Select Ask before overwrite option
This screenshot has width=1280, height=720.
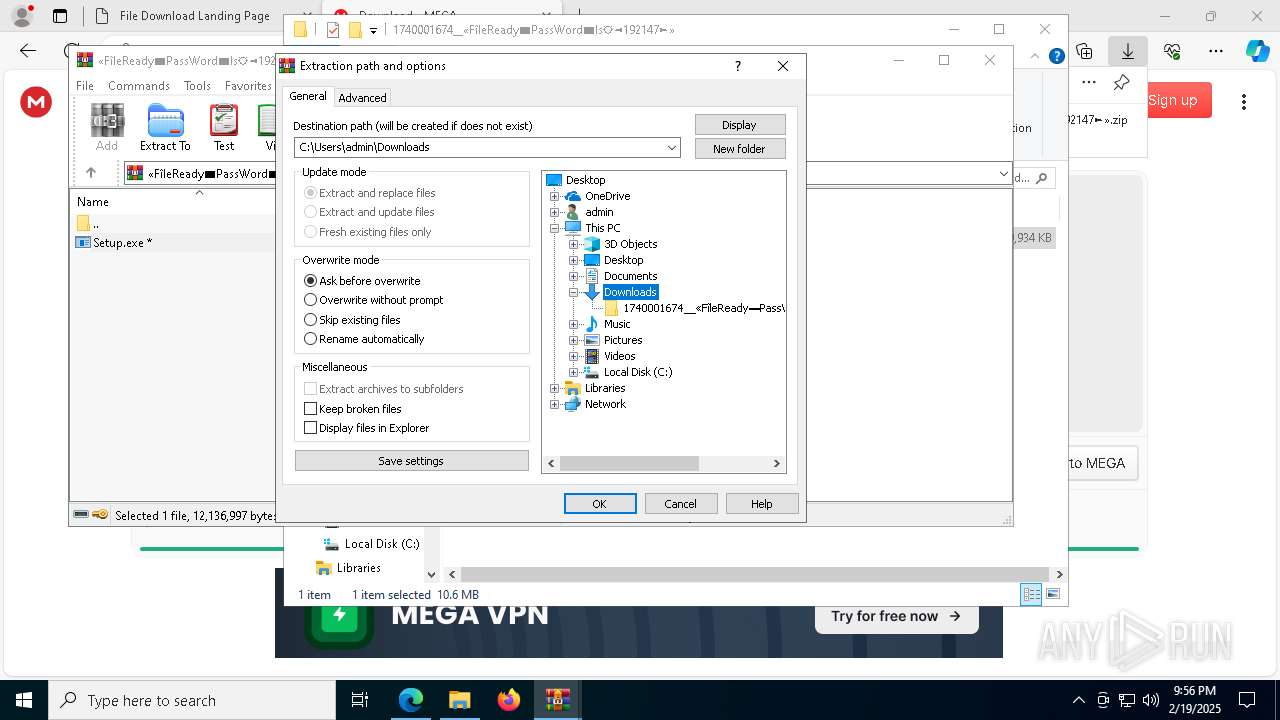tap(362, 281)
